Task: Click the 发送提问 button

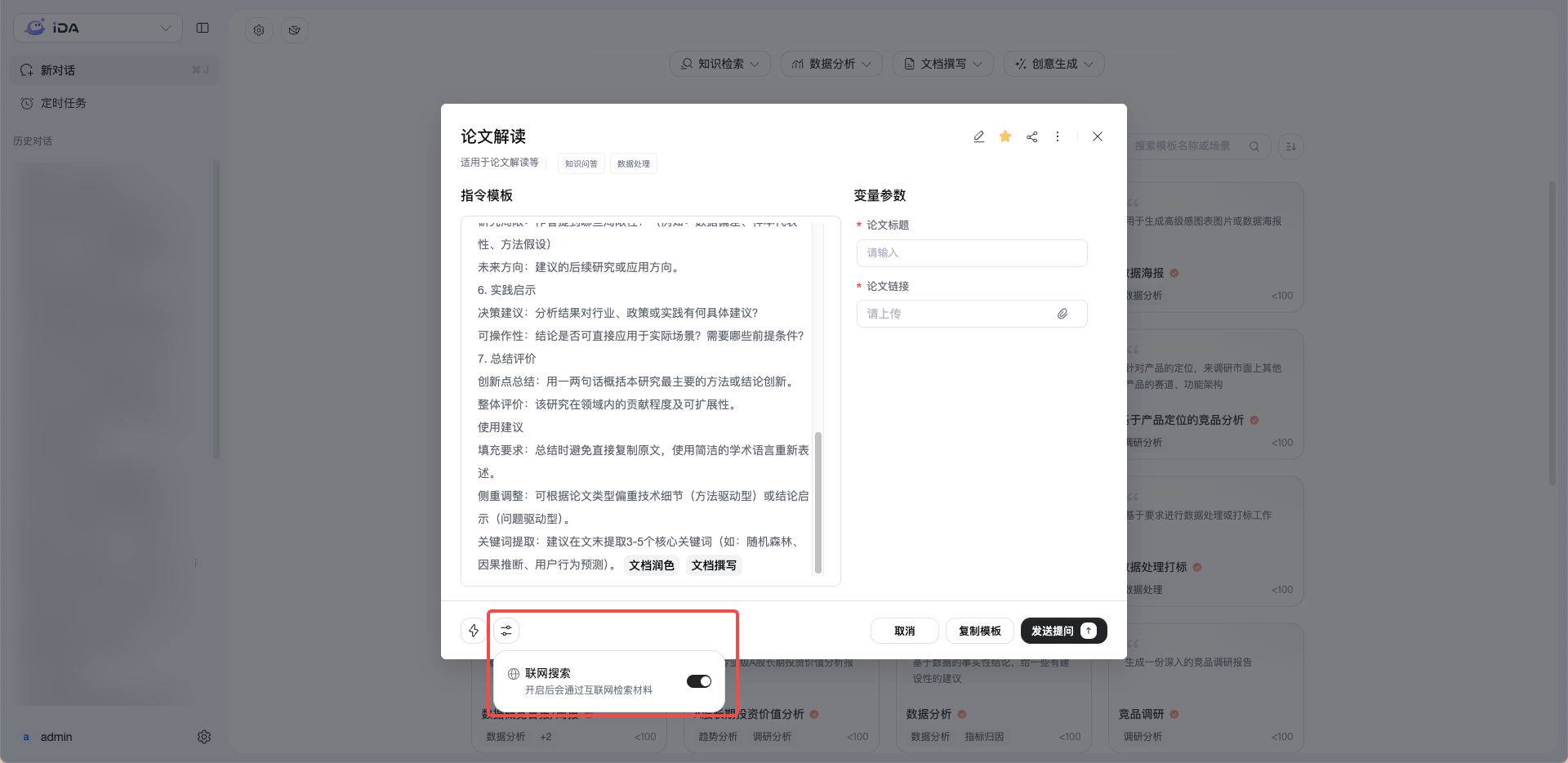Action: pos(1064,631)
